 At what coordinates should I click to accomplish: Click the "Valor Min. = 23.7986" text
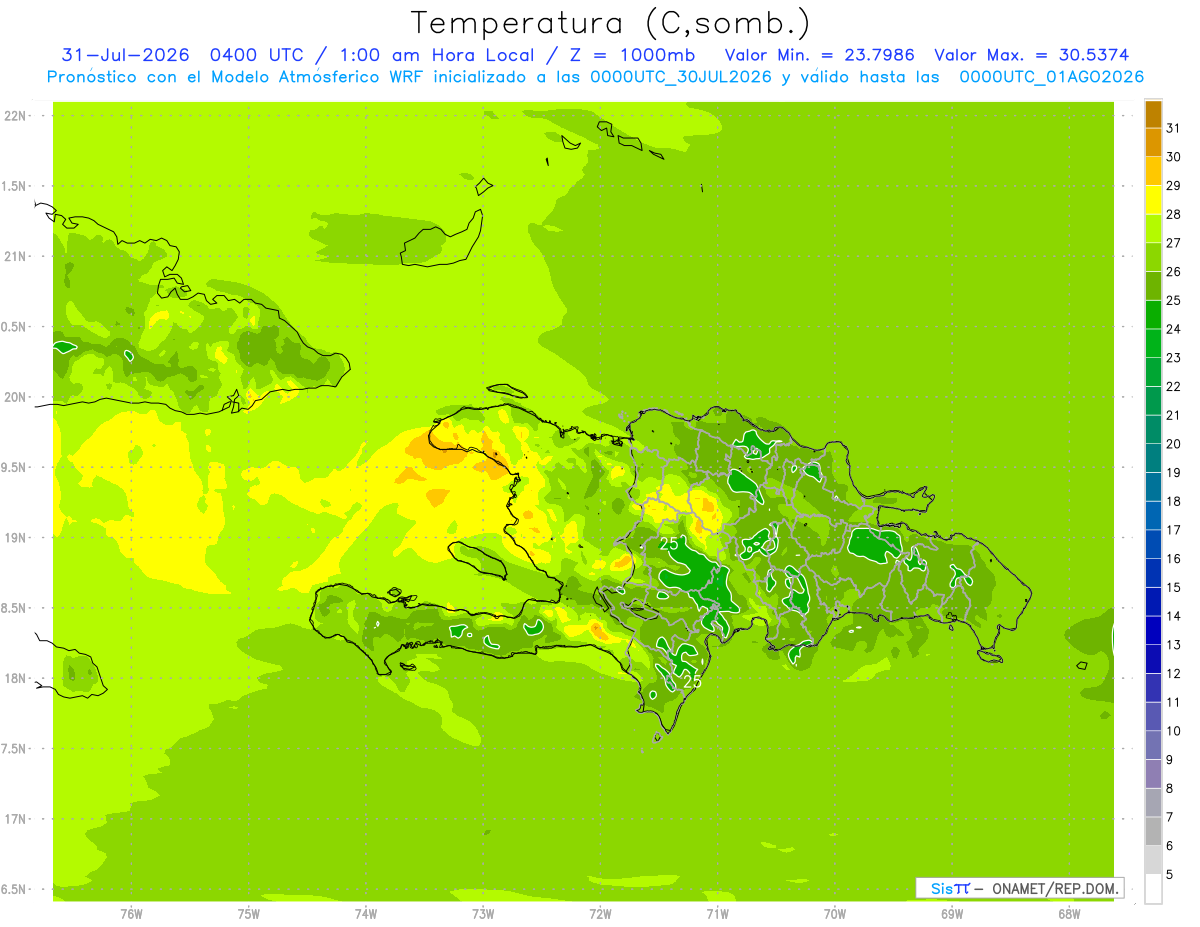tap(819, 55)
